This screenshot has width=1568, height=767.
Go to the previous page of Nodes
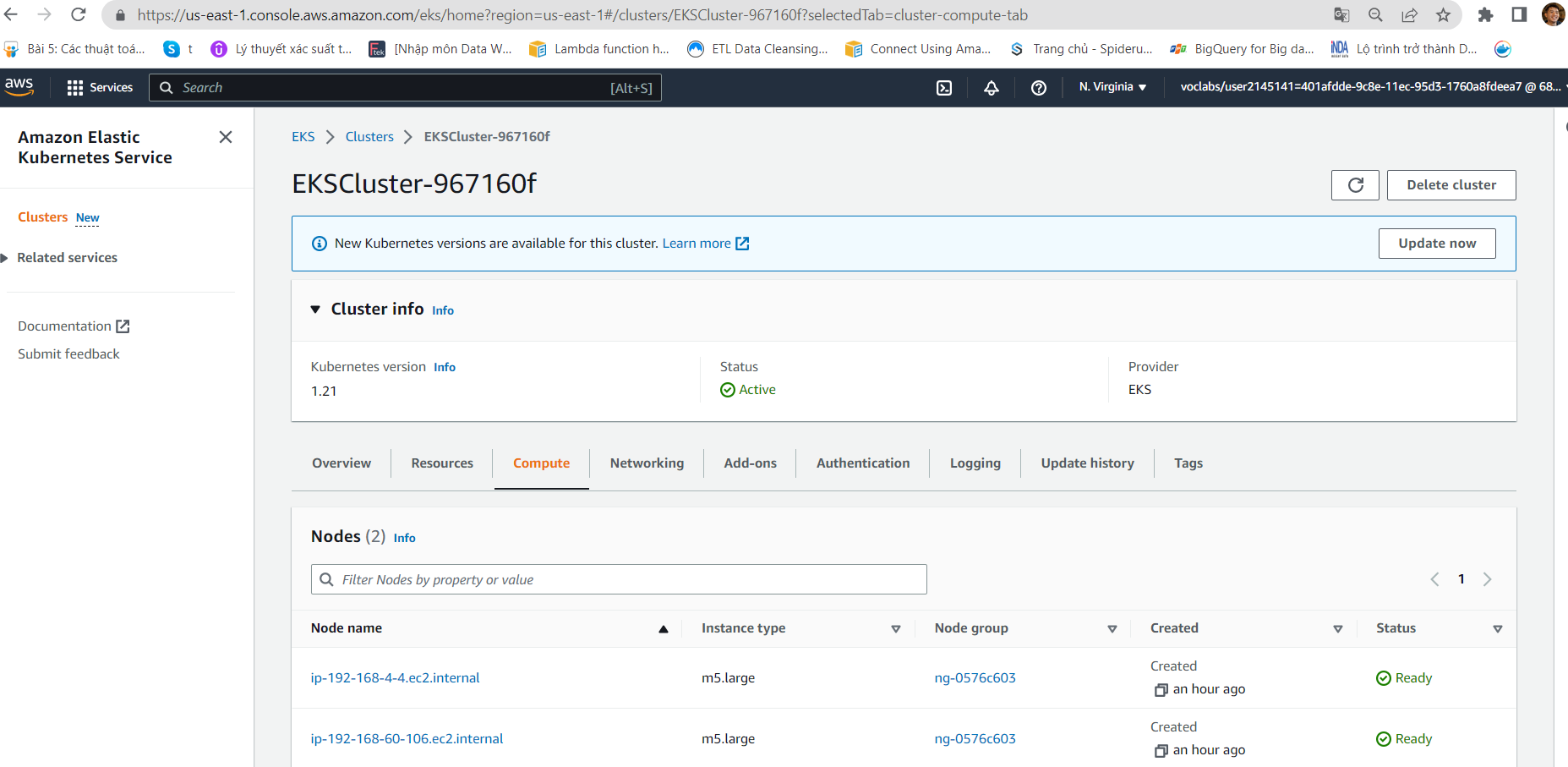1434,579
